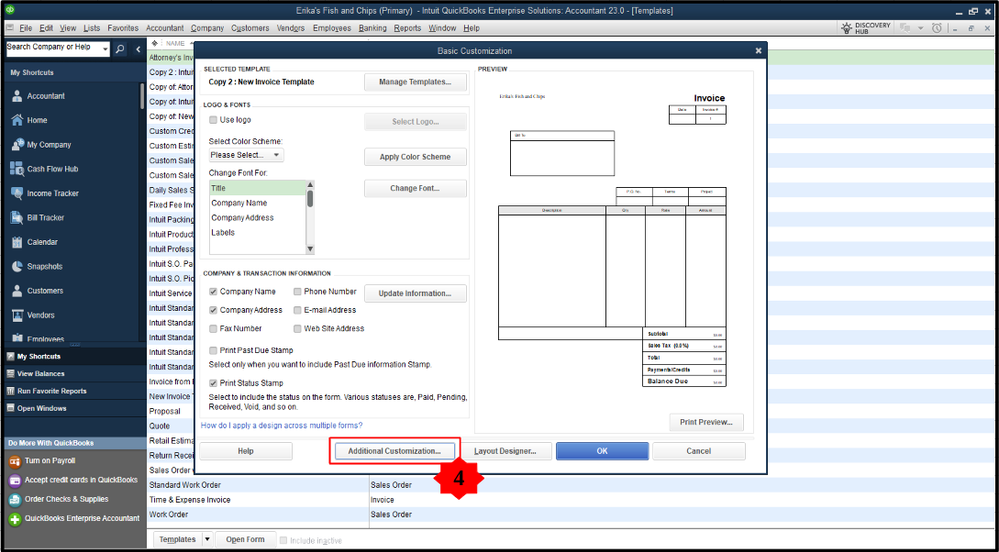The width and height of the screenshot is (999, 552).
Task: Open Customers shortcut
Action: click(38, 291)
